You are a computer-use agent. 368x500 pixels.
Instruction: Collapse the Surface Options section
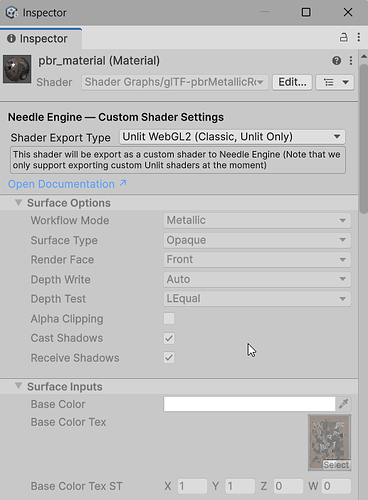[x=19, y=203]
